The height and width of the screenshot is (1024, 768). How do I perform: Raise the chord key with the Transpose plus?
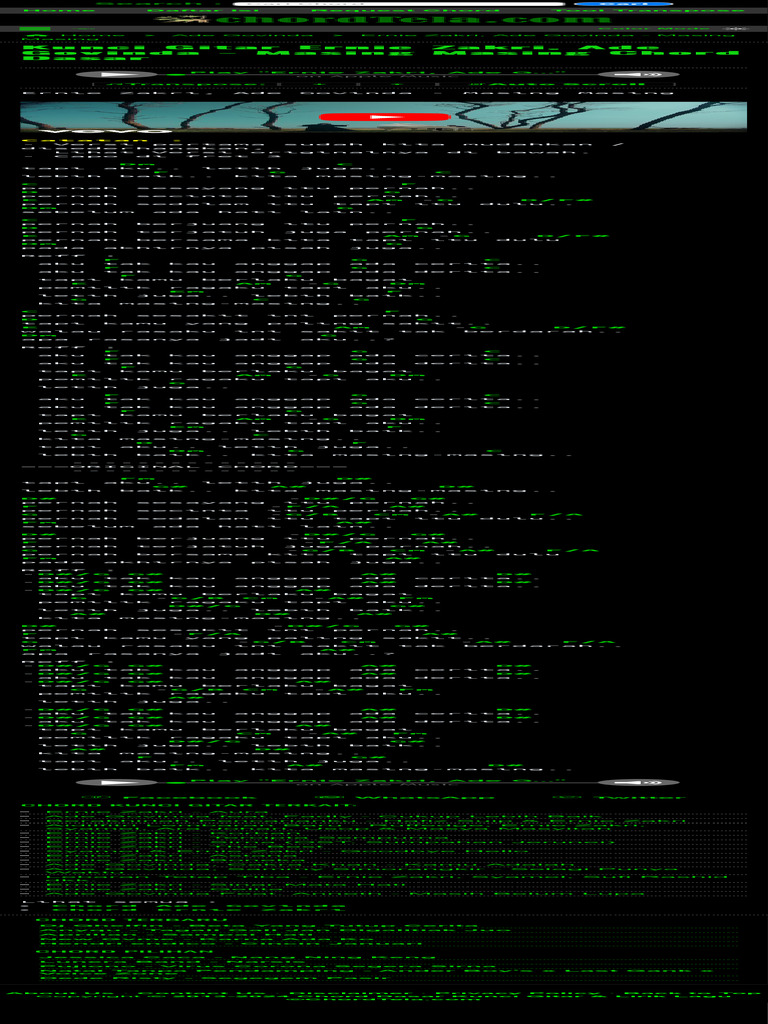396,84
